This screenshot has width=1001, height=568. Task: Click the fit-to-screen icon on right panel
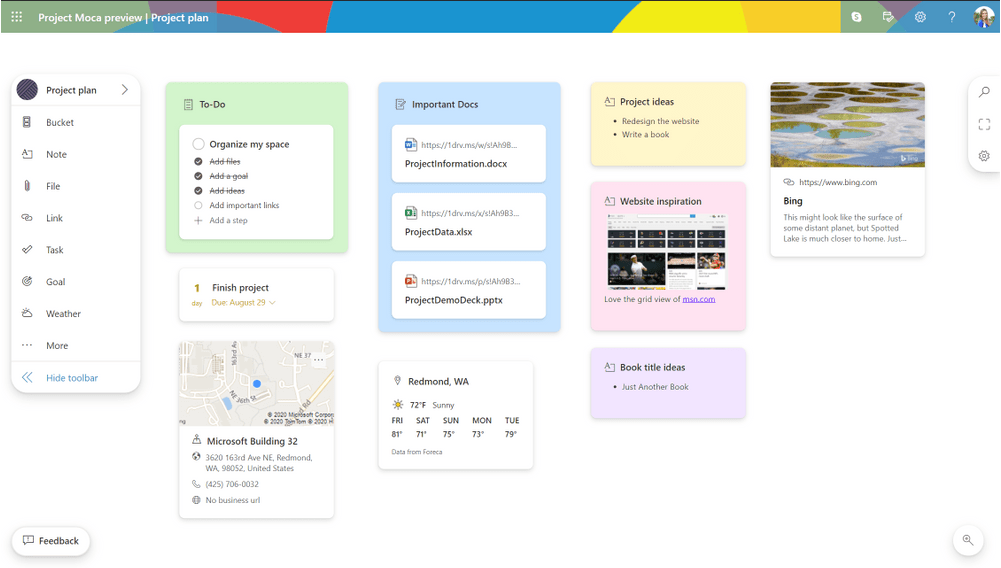[984, 124]
